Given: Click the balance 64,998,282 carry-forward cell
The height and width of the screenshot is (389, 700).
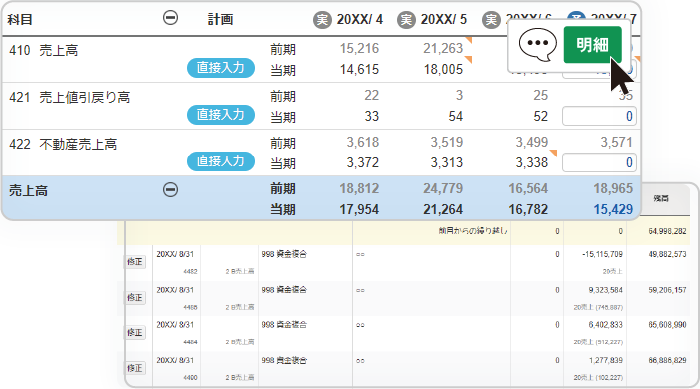Looking at the screenshot, I should tap(667, 231).
